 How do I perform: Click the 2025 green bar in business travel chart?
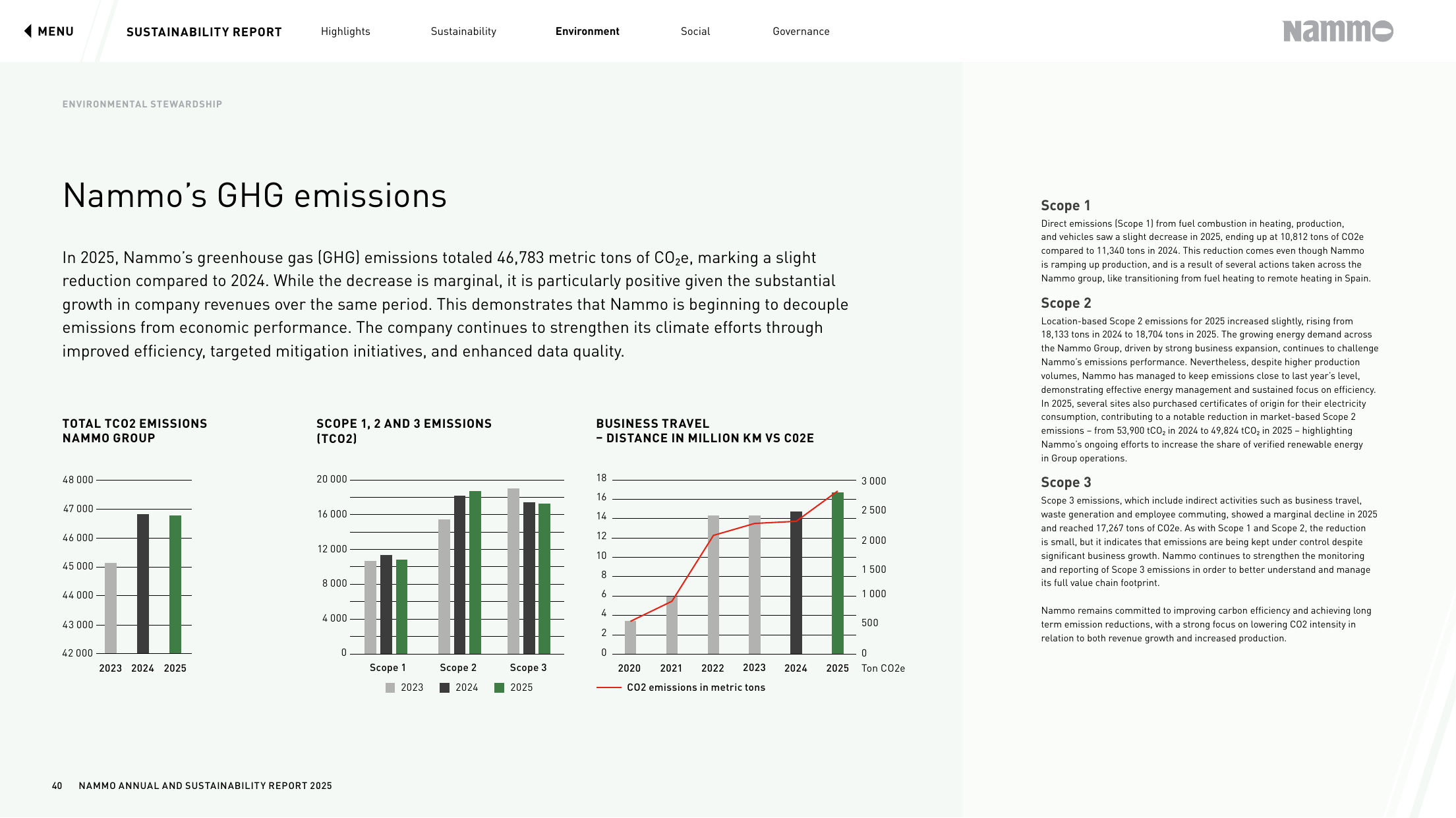(838, 573)
